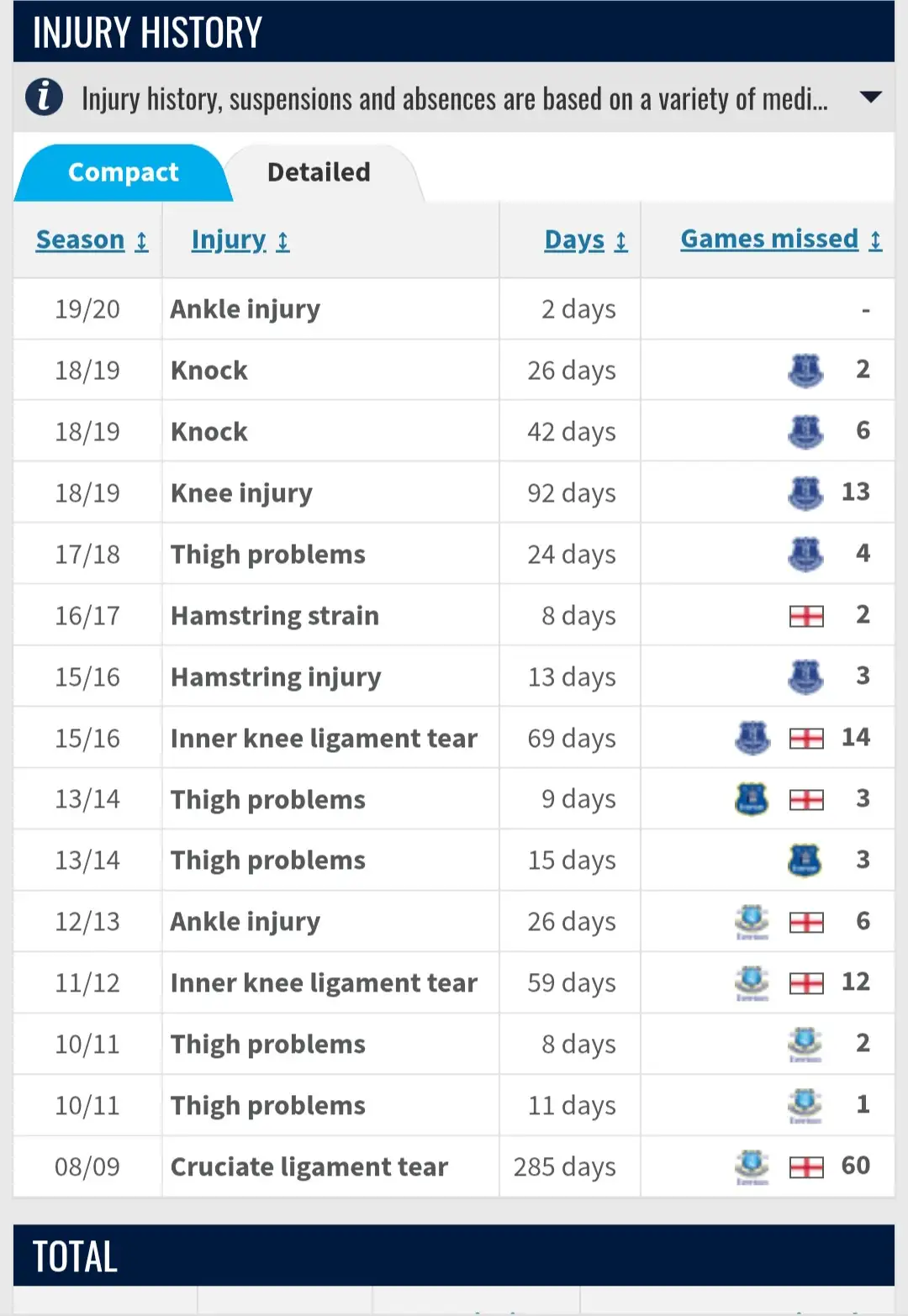Click Everton crest in Cruciate ligament tear row
Screen dimensions: 908x1316
point(752,1166)
